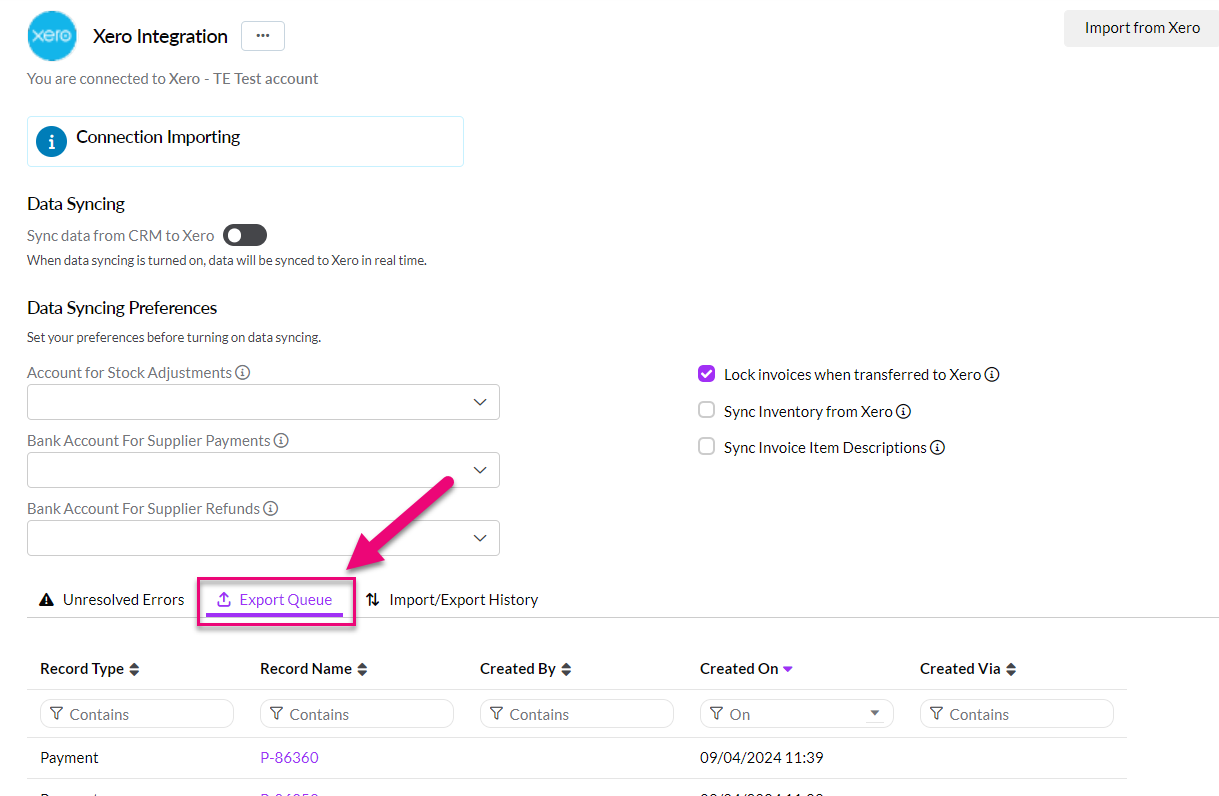
Task: Click the Connection Importing info icon
Action: point(51,141)
